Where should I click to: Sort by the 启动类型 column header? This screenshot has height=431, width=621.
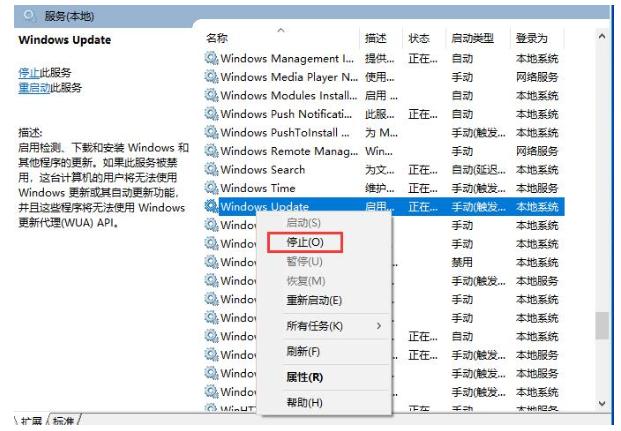click(x=472, y=38)
